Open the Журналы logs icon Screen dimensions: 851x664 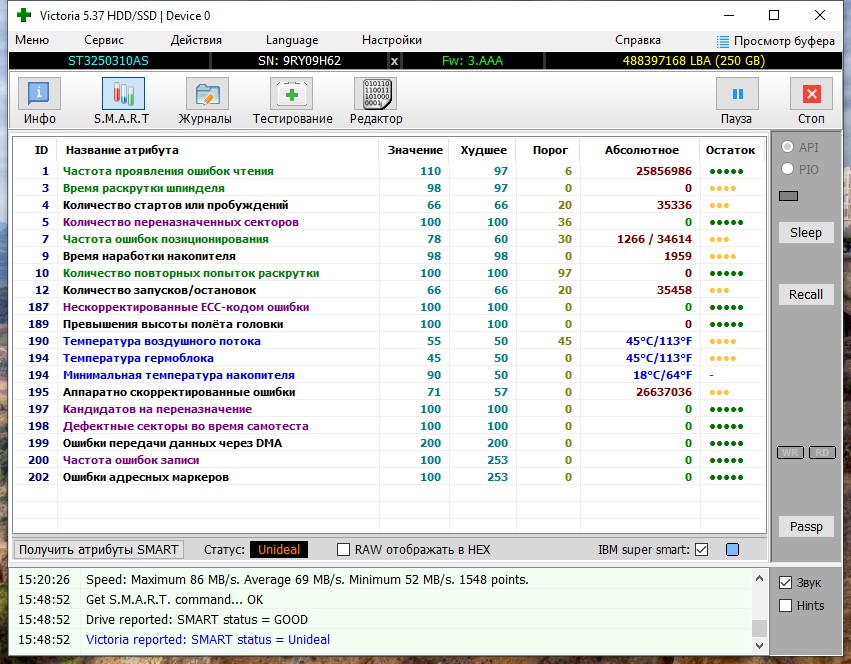coord(207,93)
